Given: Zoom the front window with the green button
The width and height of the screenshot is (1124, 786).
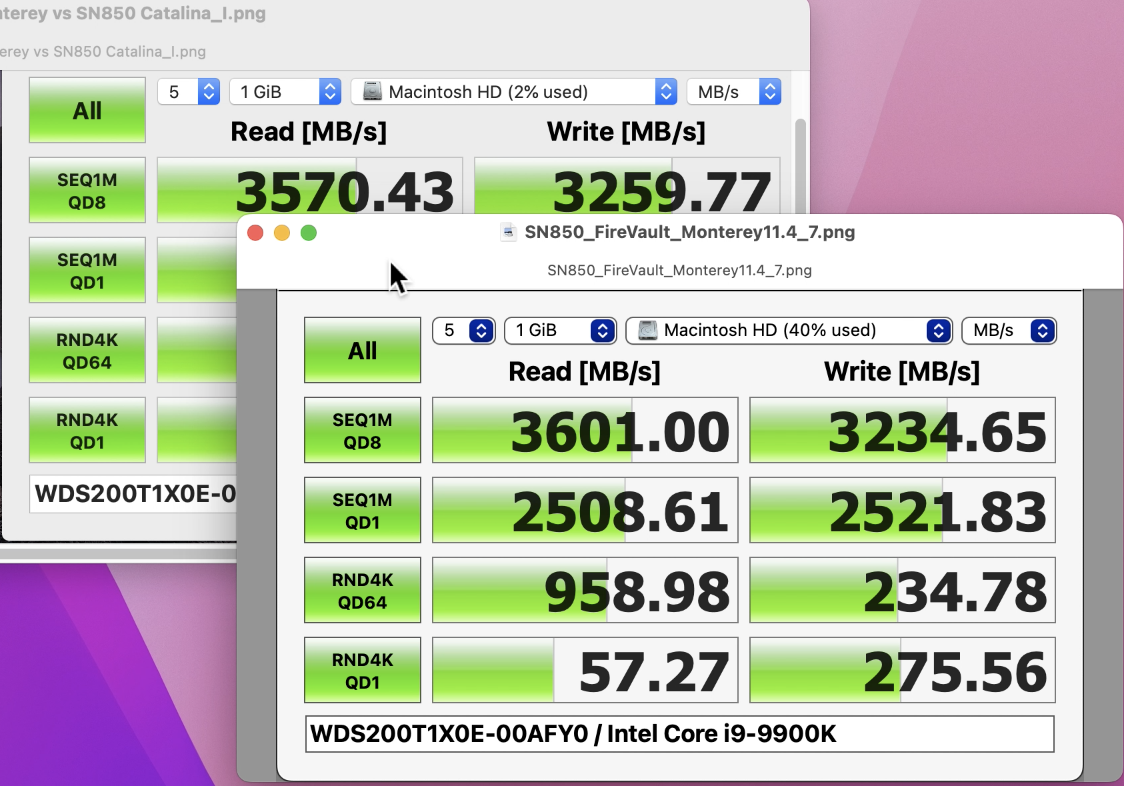Looking at the screenshot, I should [309, 233].
